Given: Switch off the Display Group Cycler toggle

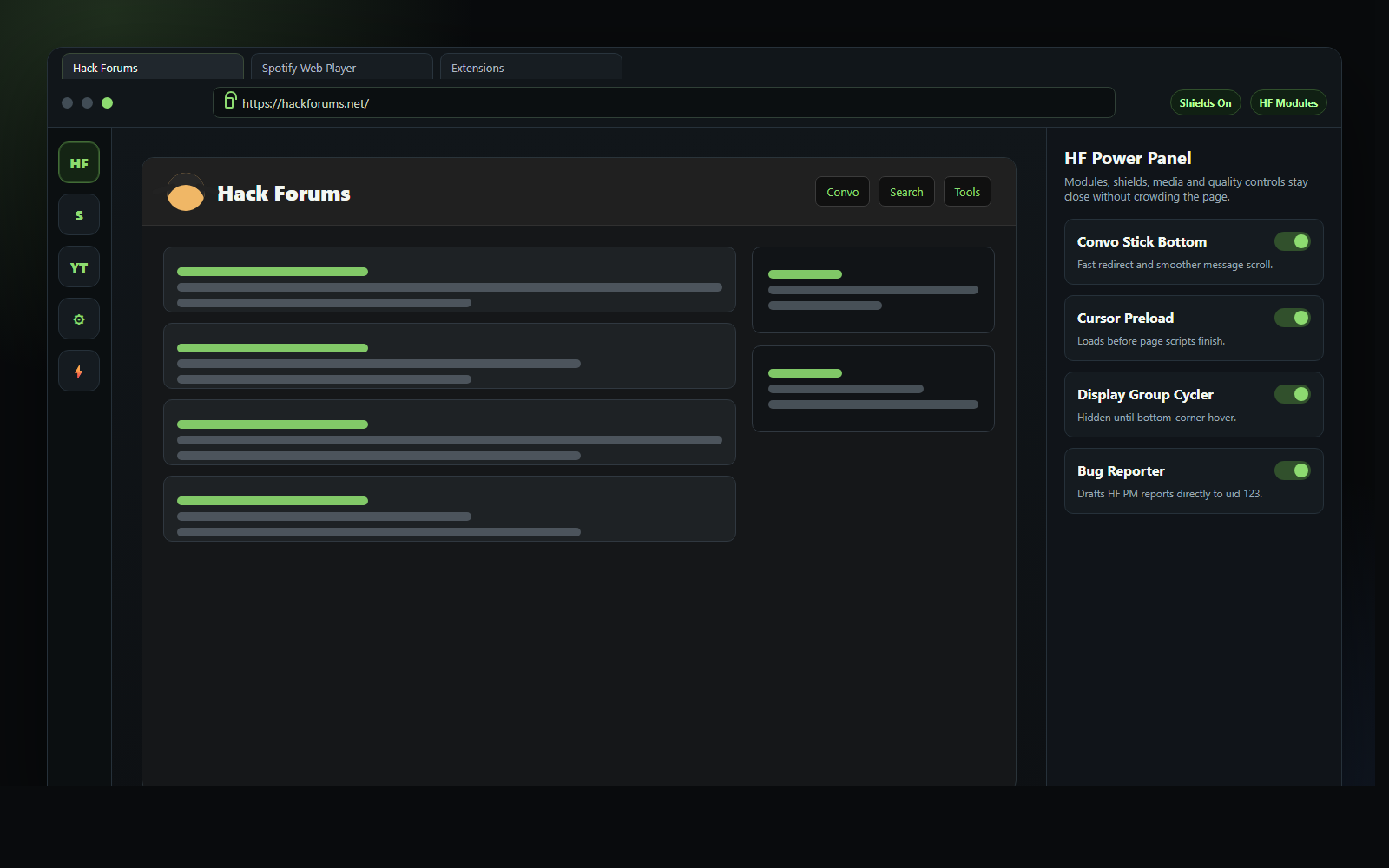Looking at the screenshot, I should 1292,394.
